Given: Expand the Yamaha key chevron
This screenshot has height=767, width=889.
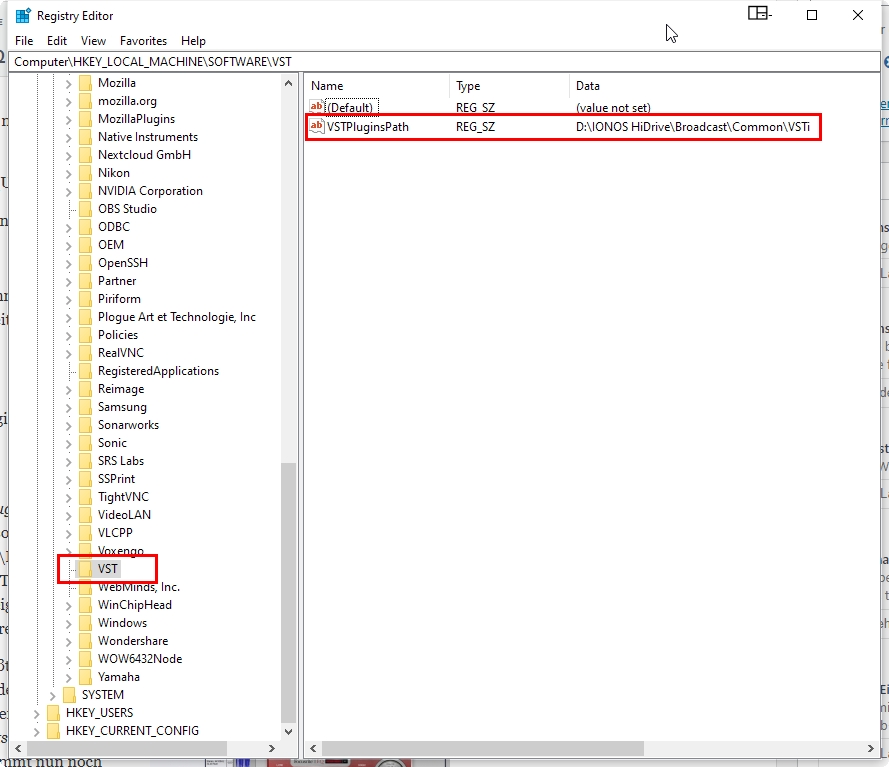Looking at the screenshot, I should [69, 677].
